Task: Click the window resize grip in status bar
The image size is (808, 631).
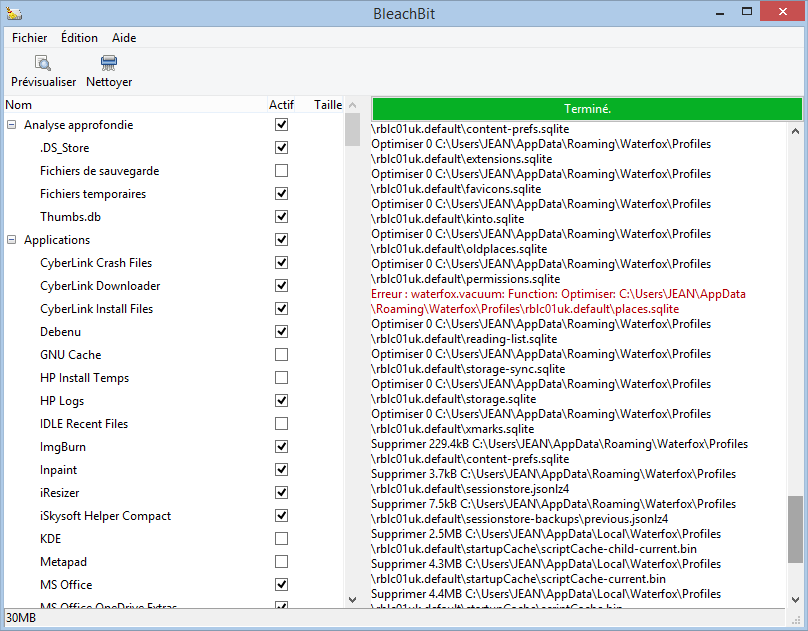Action: pyautogui.click(x=796, y=619)
